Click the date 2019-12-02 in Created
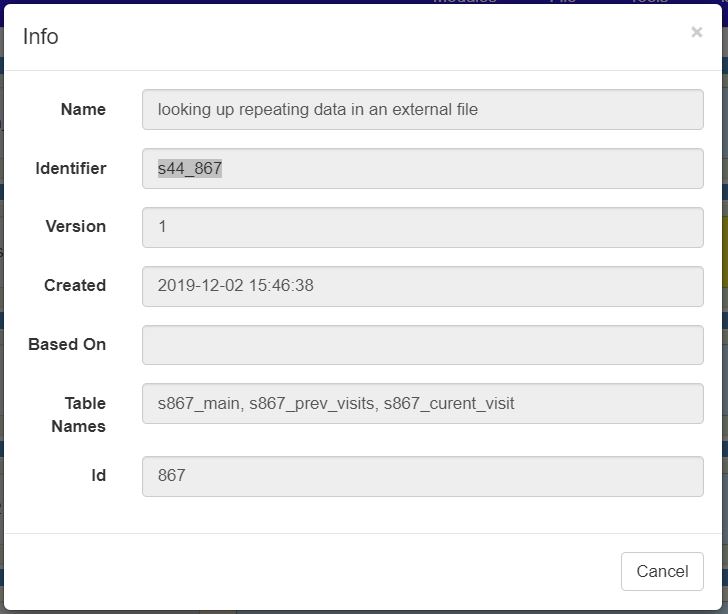 coord(197,286)
